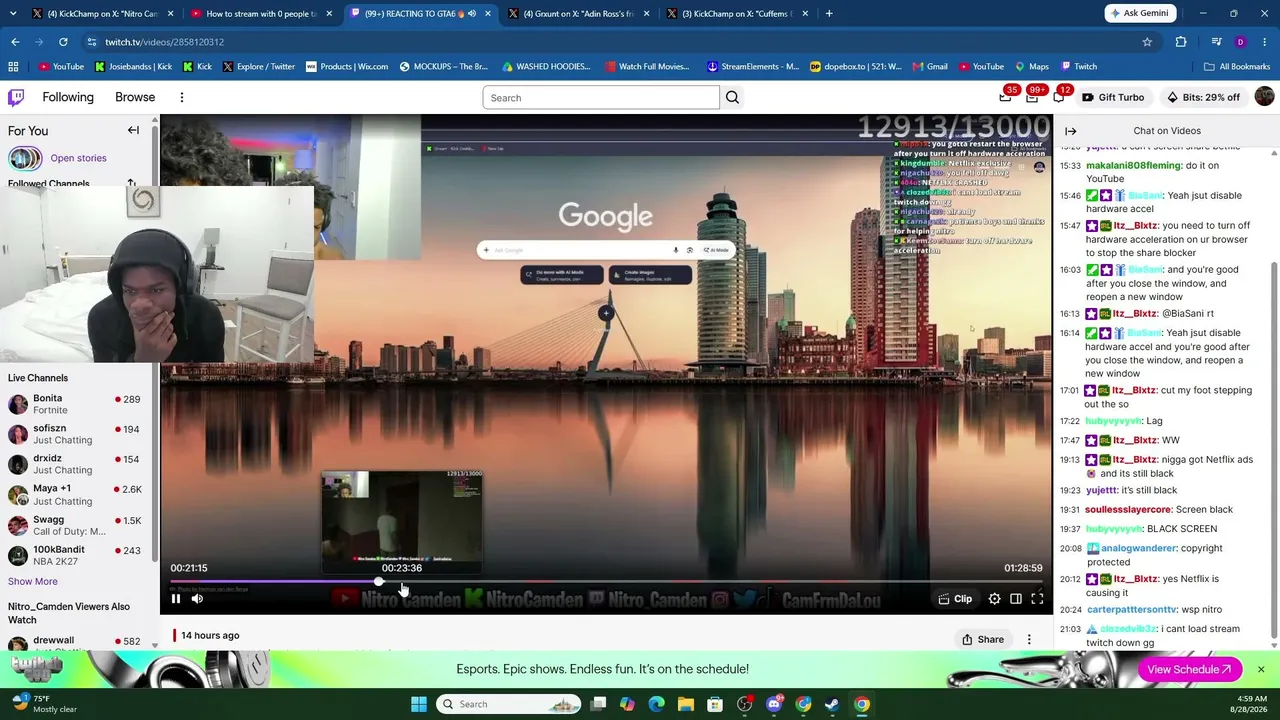Screen dimensions: 1280x720
Task: Open File Explorer from the taskbar
Action: pos(686,704)
